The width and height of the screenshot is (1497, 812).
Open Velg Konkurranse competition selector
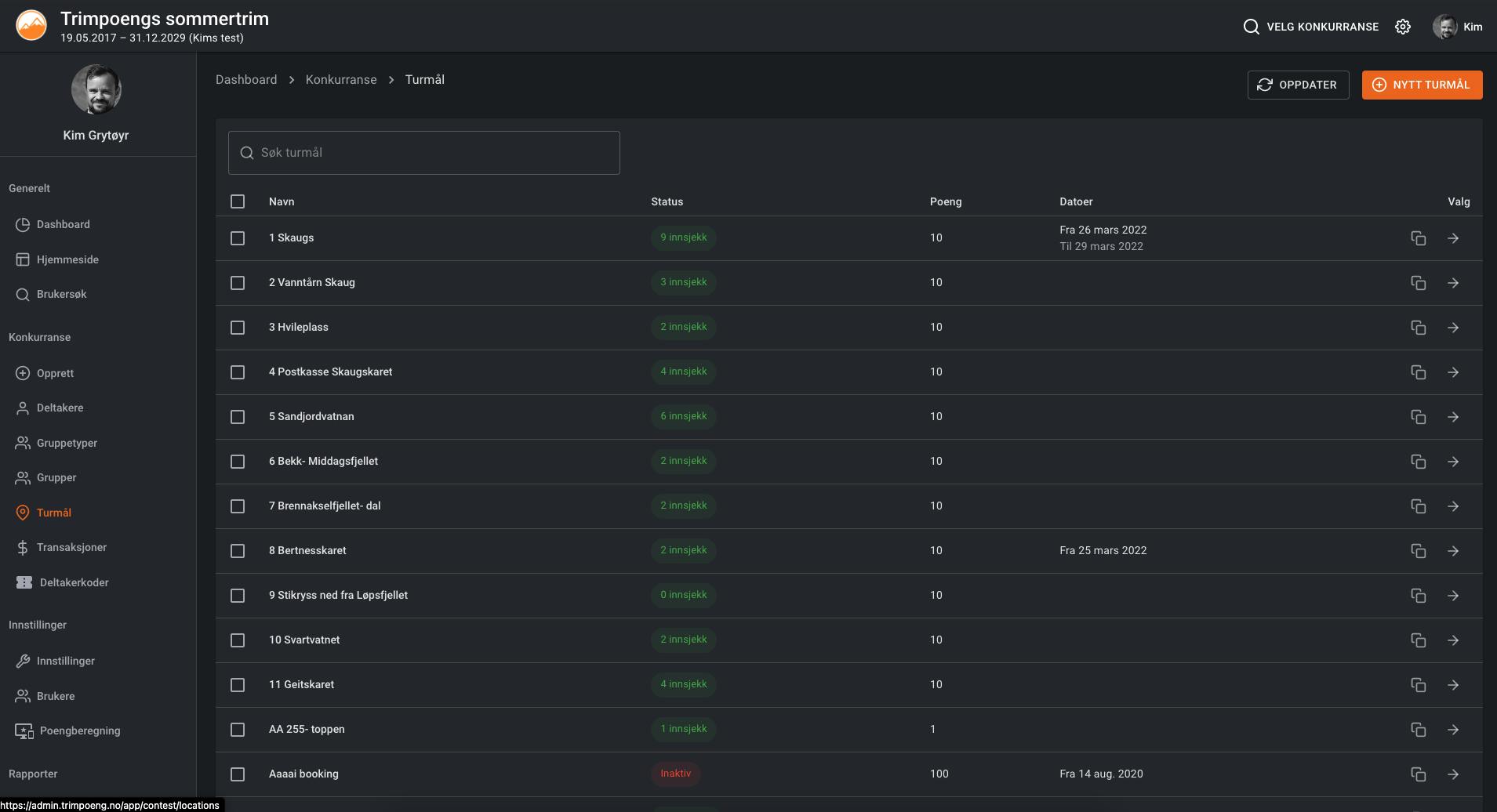pos(1322,27)
